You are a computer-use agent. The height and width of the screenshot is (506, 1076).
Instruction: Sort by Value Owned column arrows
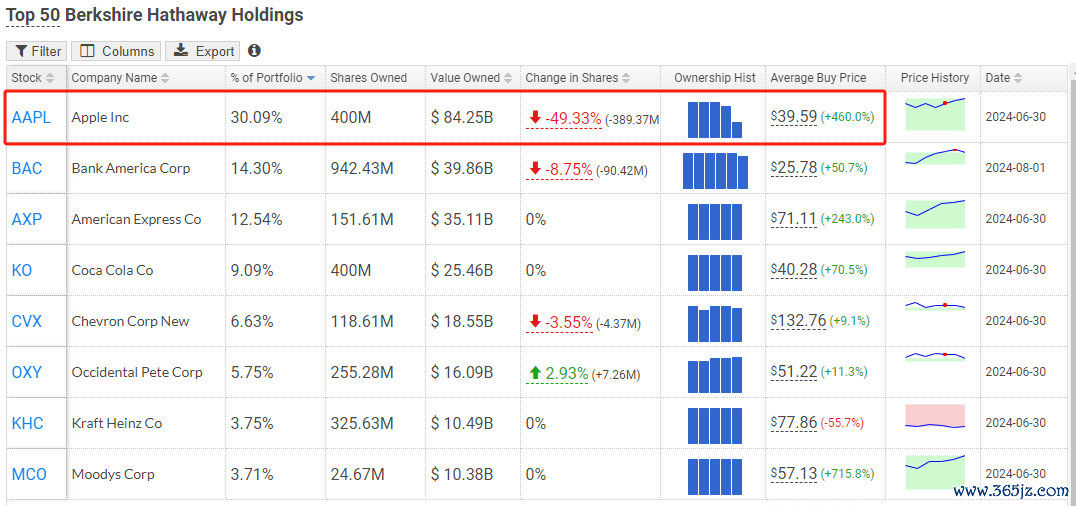point(508,78)
